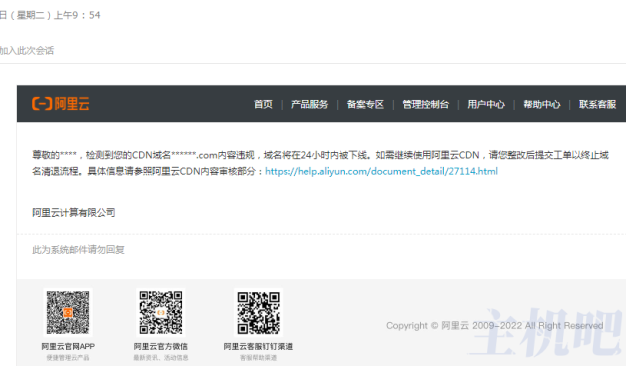
Task: Click the message line starting with 尊敬的
Action: [x=320, y=155]
